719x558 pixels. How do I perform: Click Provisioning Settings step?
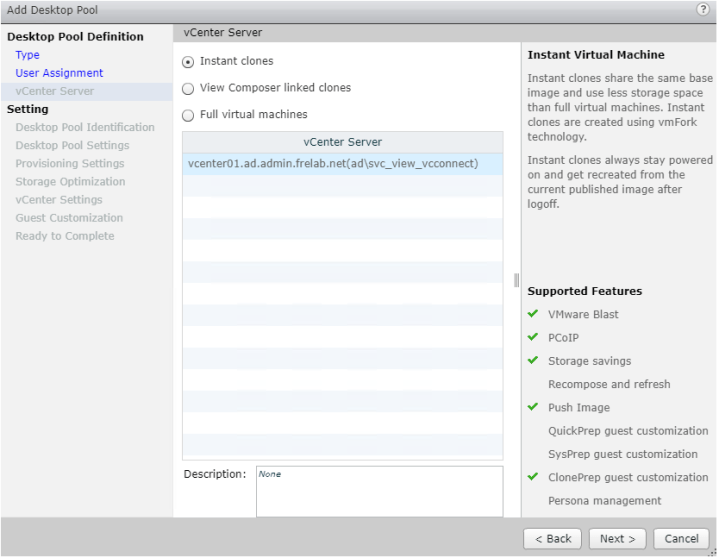click(x=70, y=163)
